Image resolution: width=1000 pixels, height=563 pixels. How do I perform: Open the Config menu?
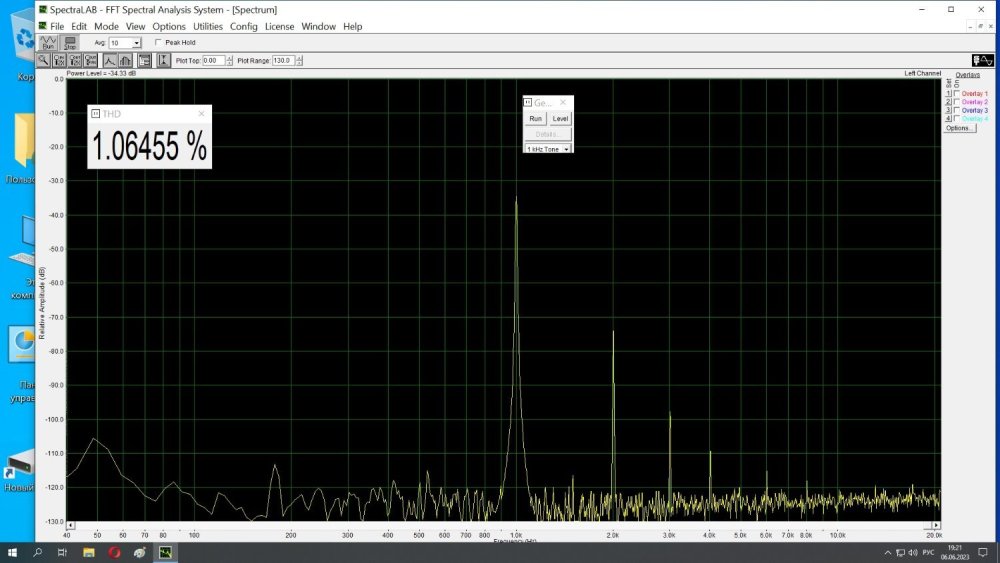(x=243, y=26)
